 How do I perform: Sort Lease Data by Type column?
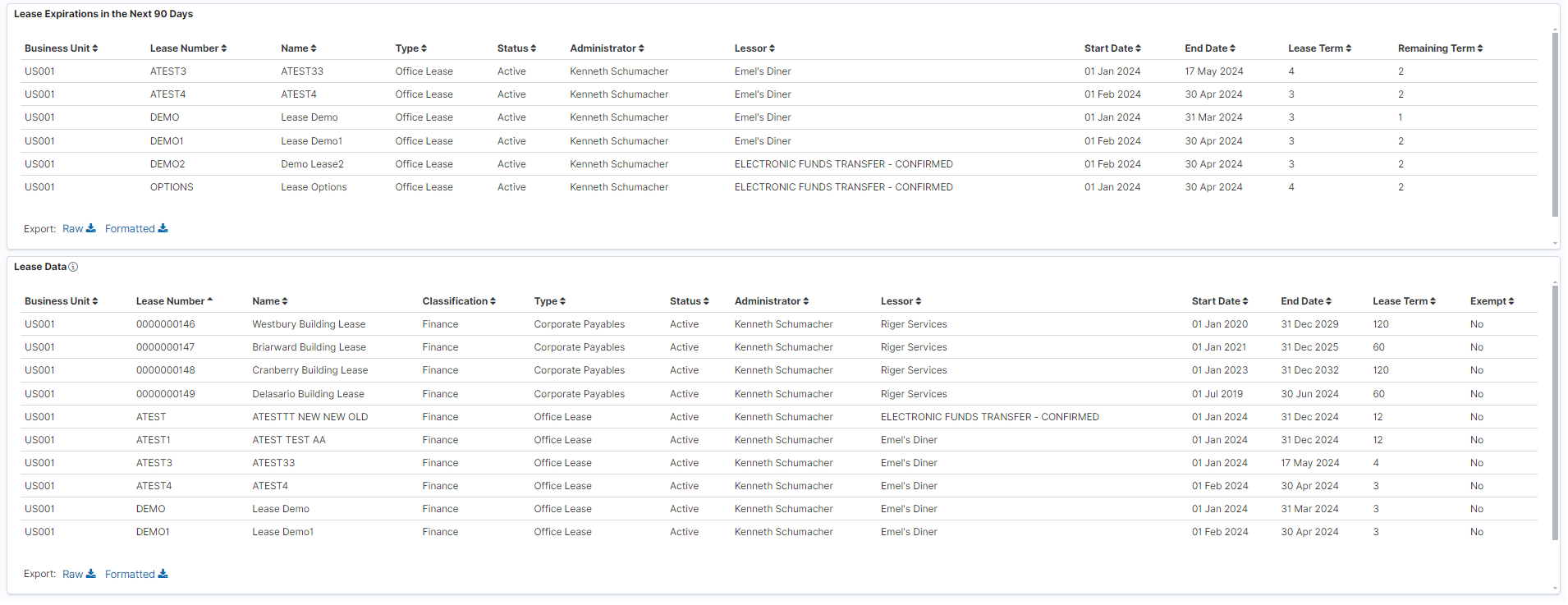click(549, 301)
